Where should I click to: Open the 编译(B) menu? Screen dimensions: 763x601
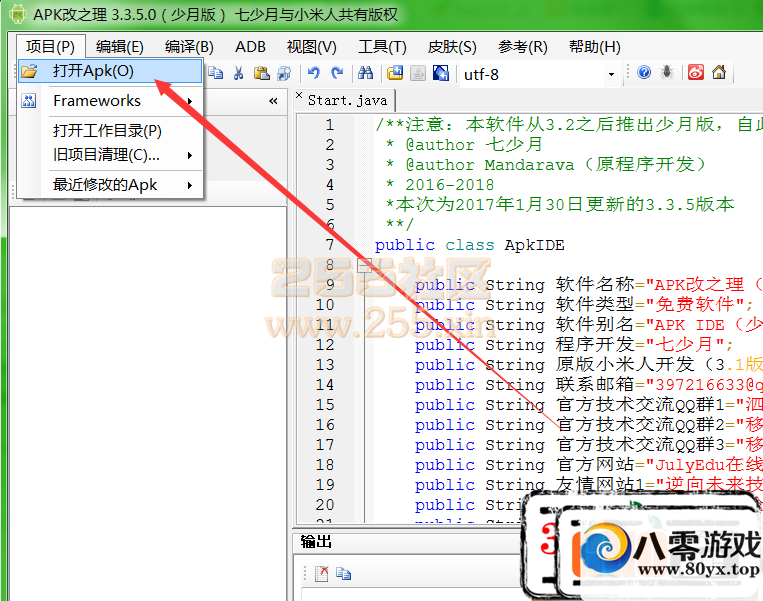[x=189, y=47]
